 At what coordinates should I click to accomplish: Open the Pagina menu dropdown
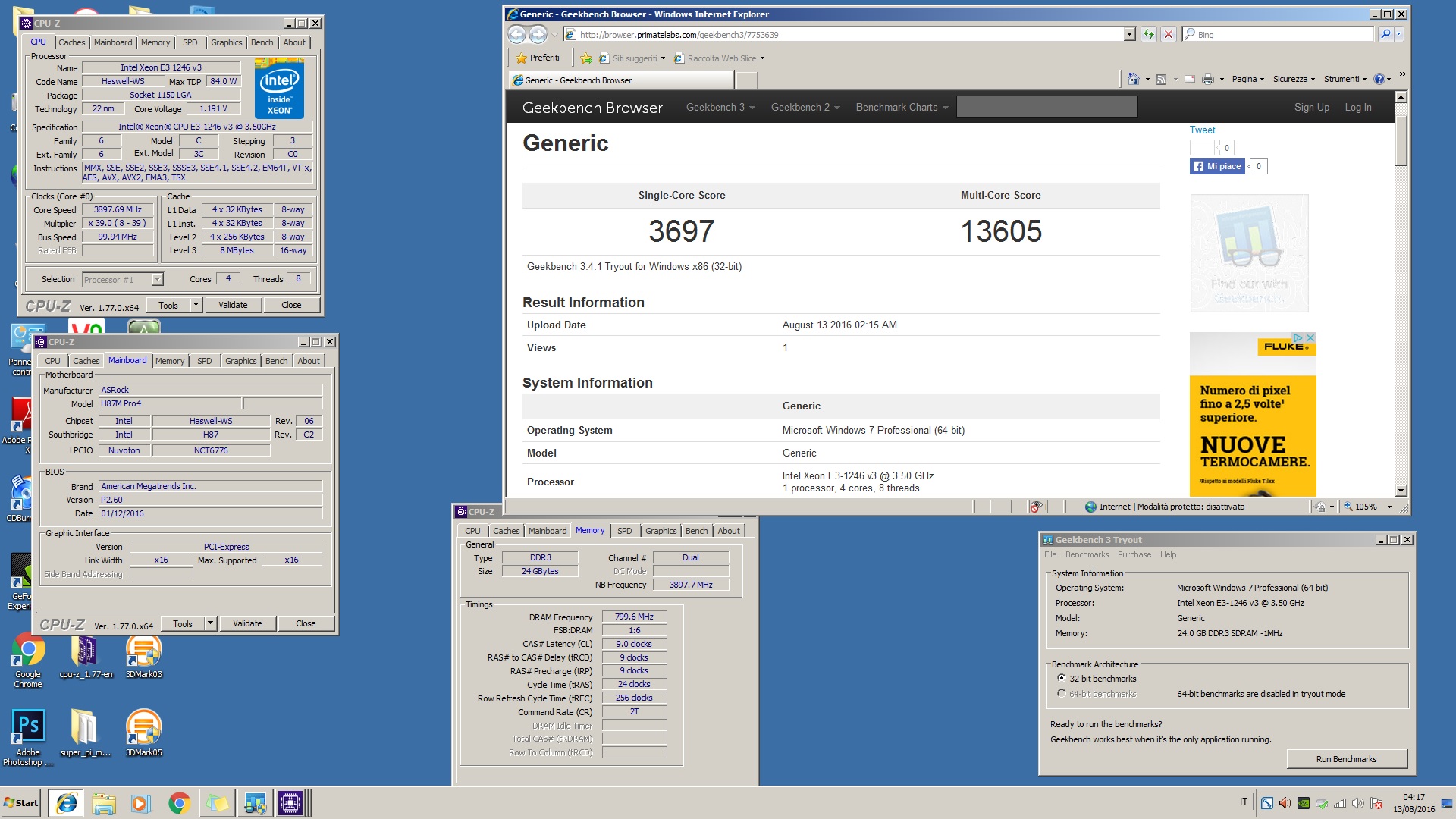click(1247, 79)
